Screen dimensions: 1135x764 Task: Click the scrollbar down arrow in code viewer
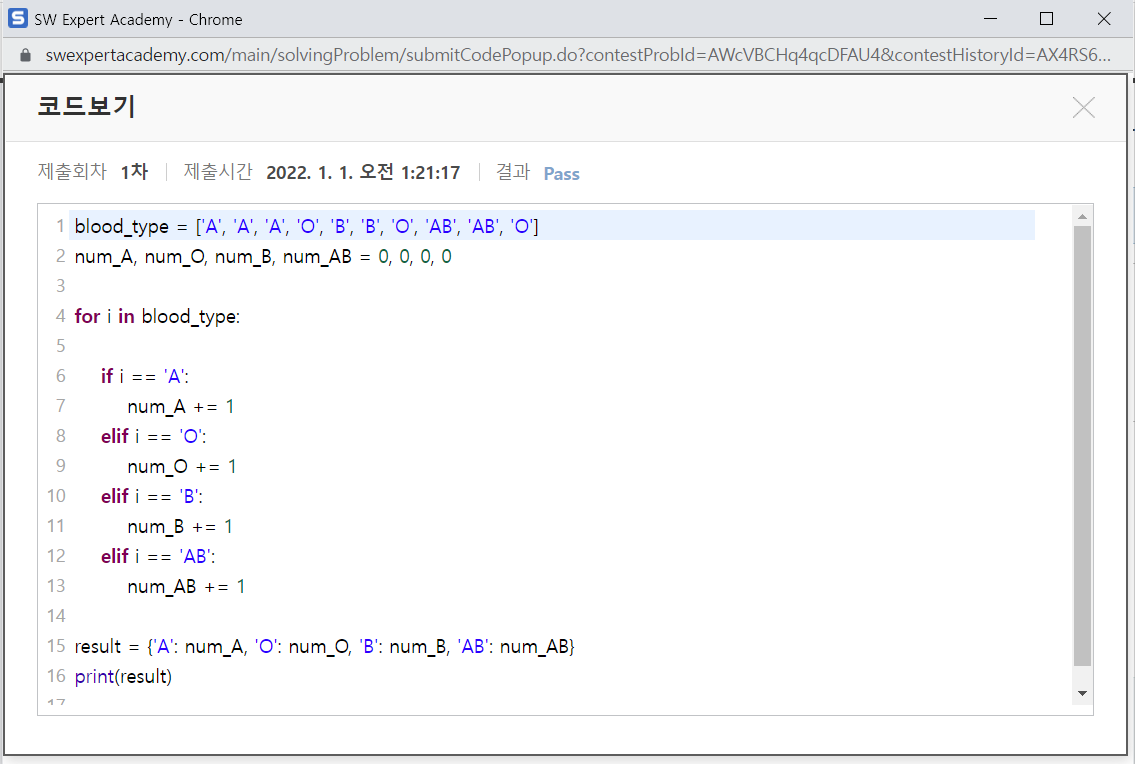[x=1082, y=693]
